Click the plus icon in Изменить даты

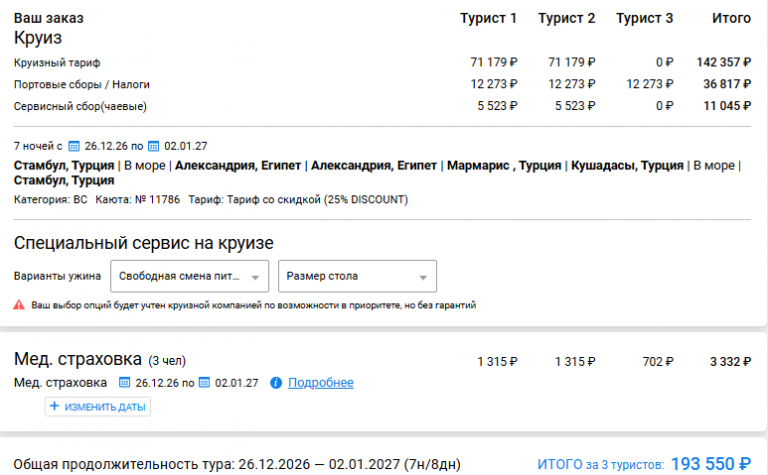tap(54, 406)
